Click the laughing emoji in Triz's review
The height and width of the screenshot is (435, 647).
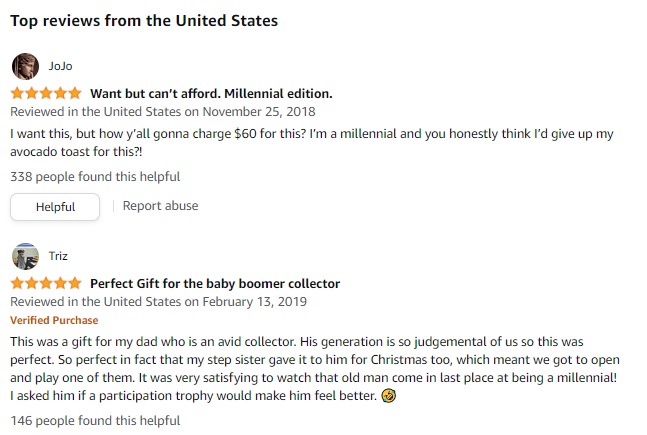tap(389, 395)
